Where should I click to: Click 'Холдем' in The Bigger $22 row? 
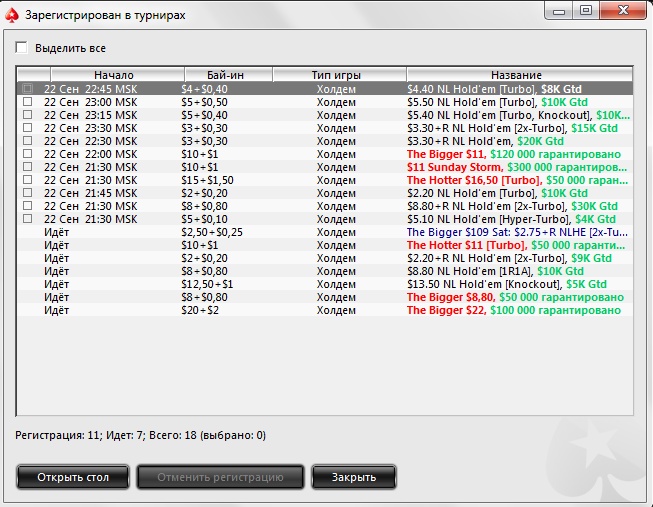[336, 310]
